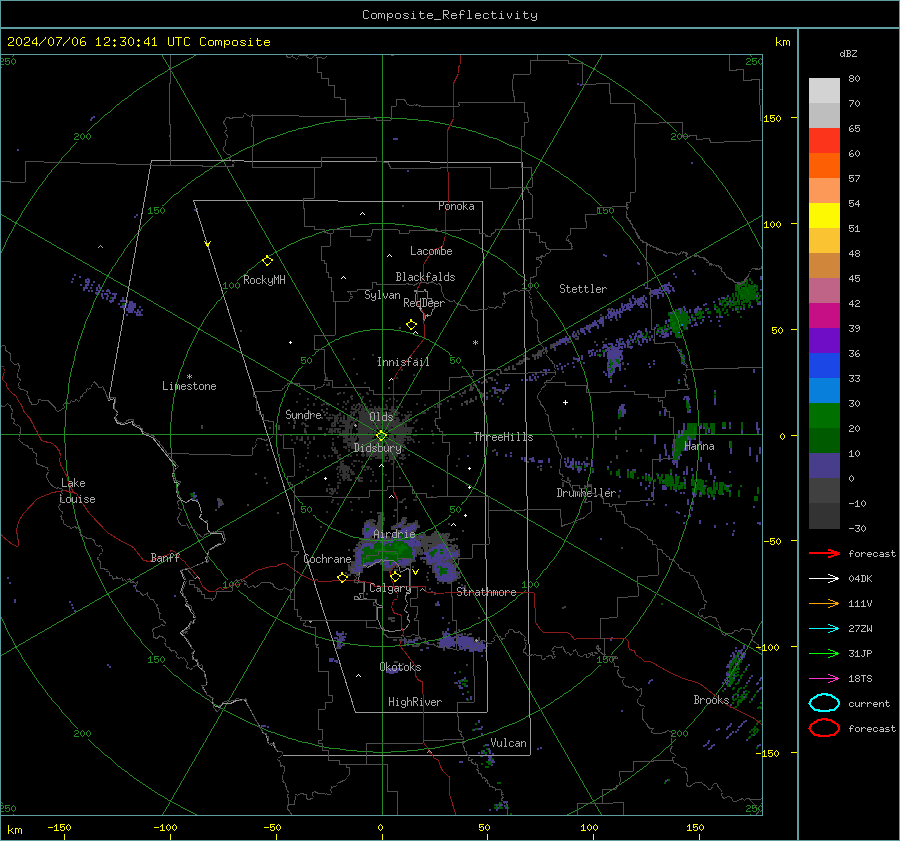Click the Calgary city label
The width and height of the screenshot is (900, 841).
click(x=390, y=588)
